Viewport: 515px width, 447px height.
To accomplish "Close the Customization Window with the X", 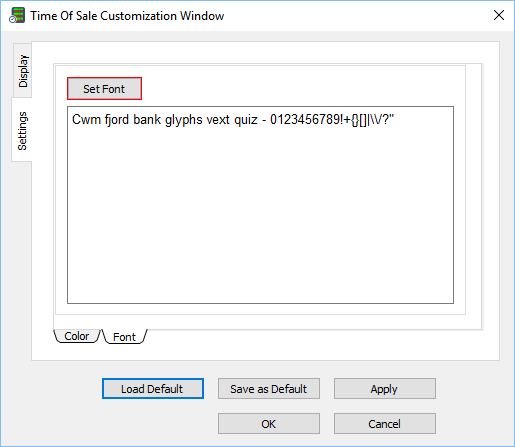I will click(499, 15).
